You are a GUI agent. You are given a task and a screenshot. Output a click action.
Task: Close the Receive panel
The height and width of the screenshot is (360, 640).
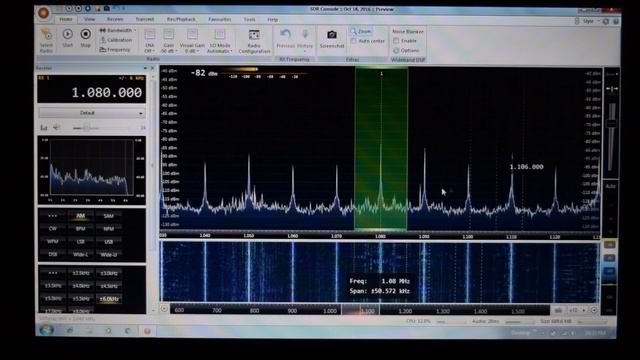click(152, 68)
